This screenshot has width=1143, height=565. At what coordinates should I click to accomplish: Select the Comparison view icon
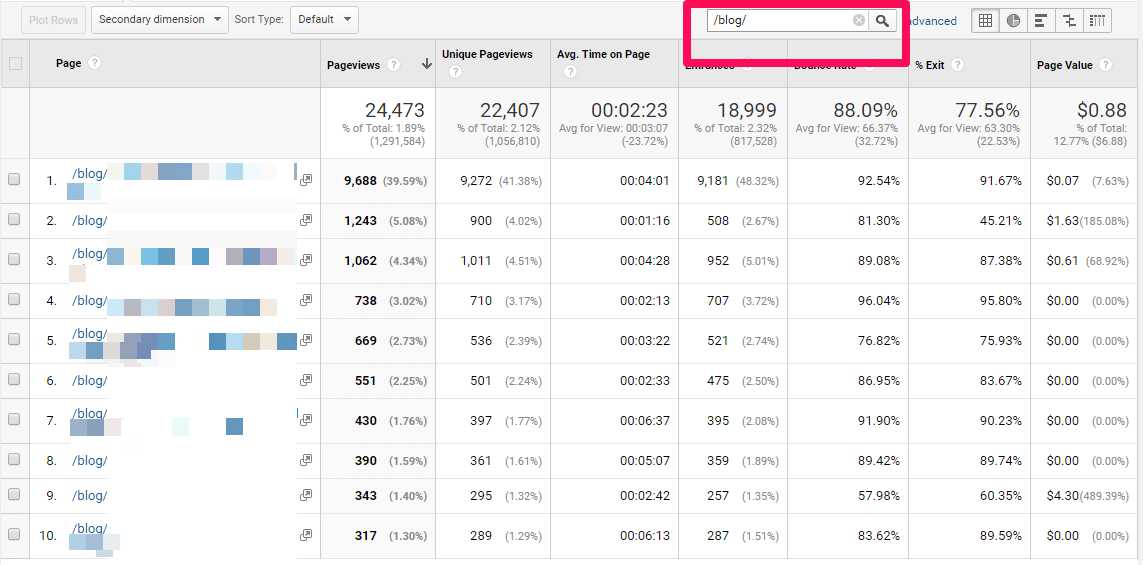1070,21
